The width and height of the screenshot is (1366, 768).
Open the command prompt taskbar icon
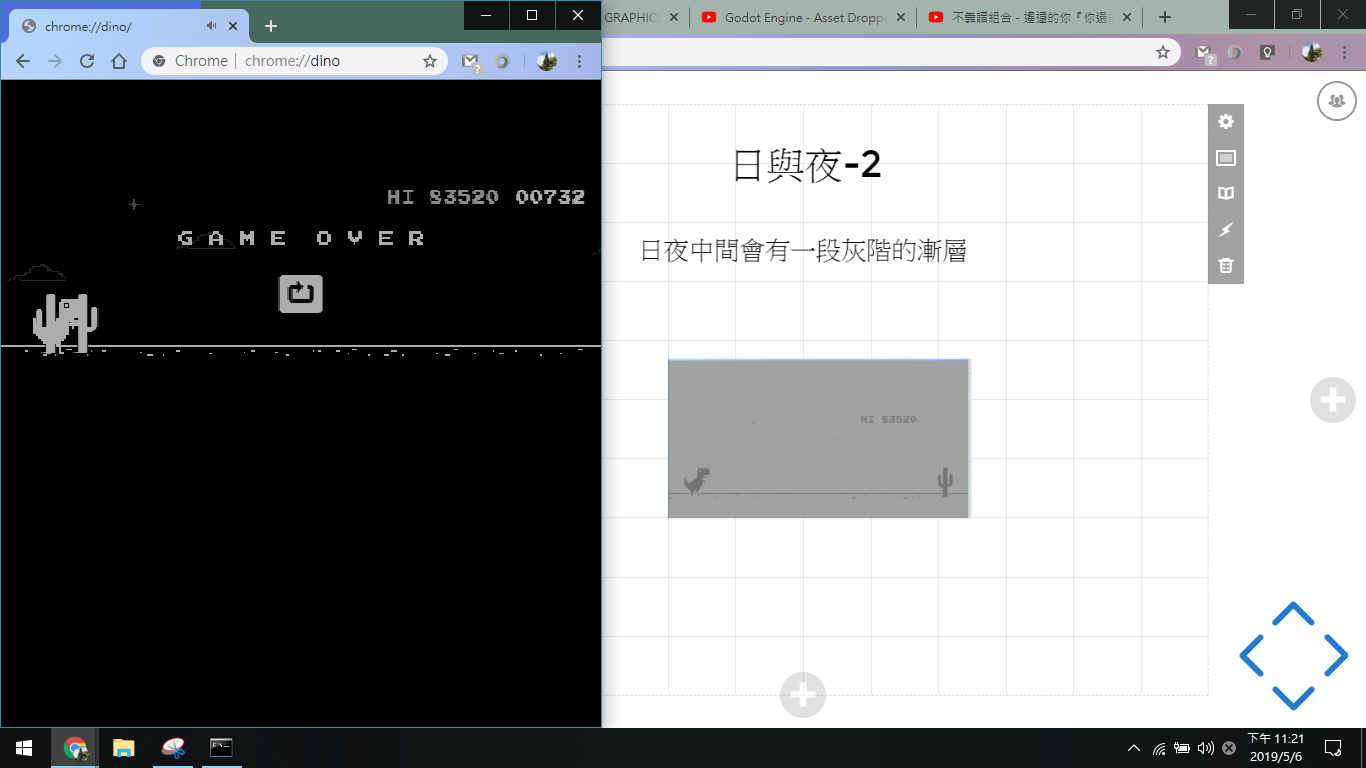(221, 747)
